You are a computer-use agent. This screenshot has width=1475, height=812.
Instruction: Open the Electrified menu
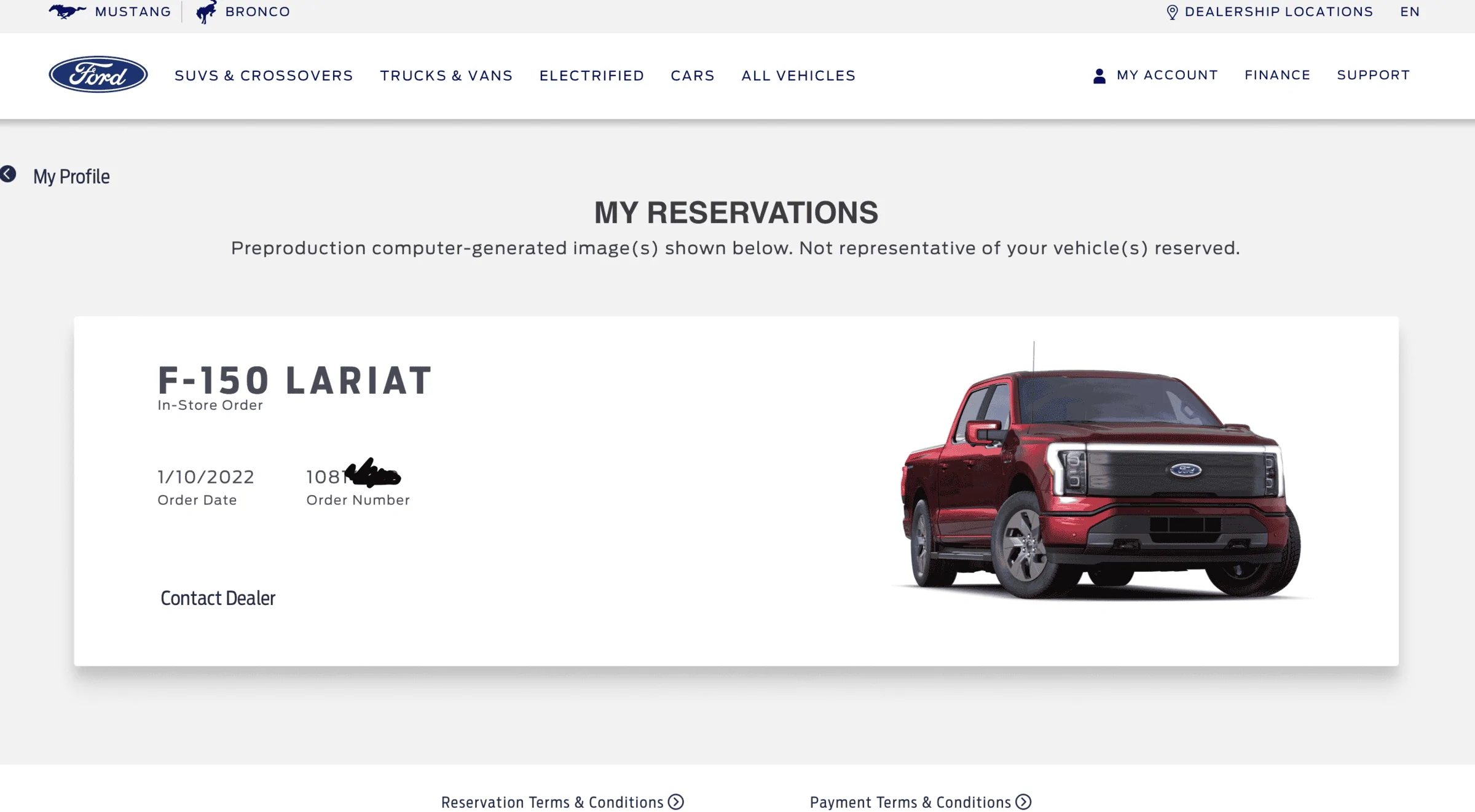[x=592, y=76]
